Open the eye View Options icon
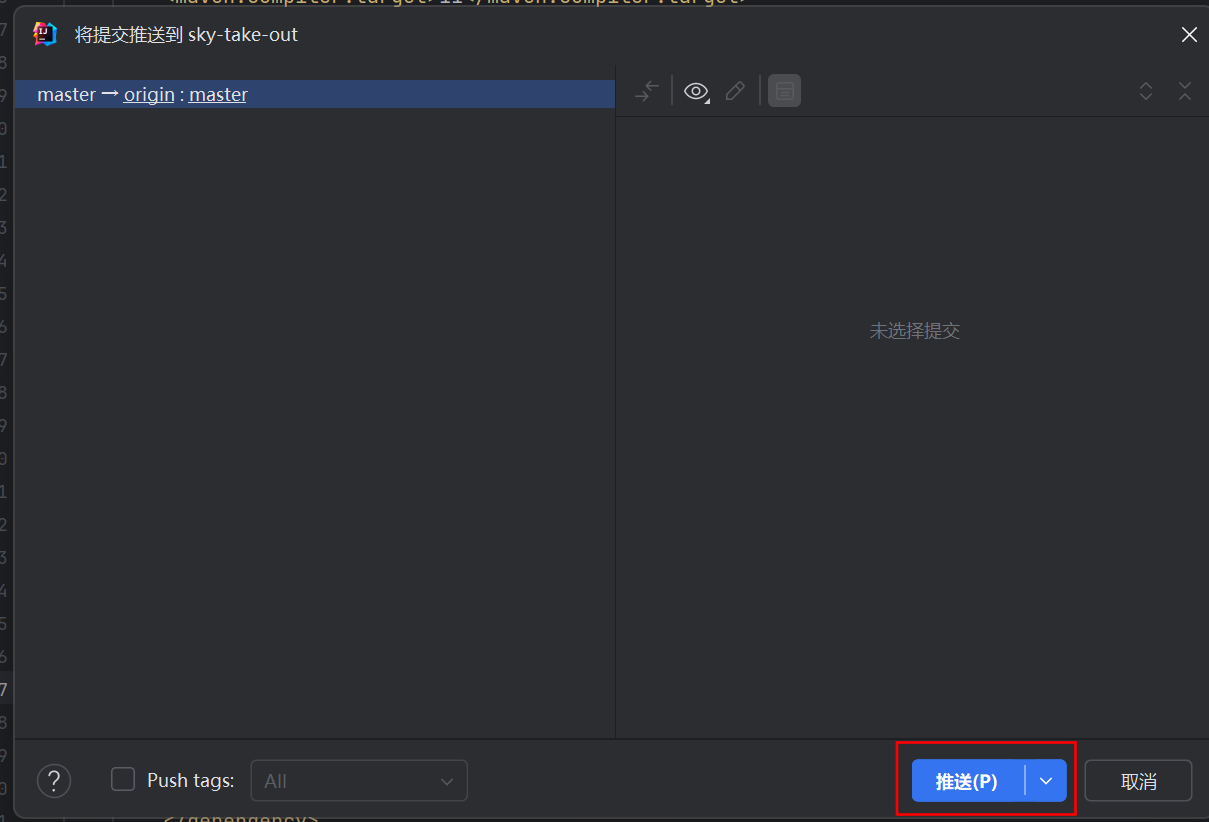The width and height of the screenshot is (1209, 822). [696, 91]
